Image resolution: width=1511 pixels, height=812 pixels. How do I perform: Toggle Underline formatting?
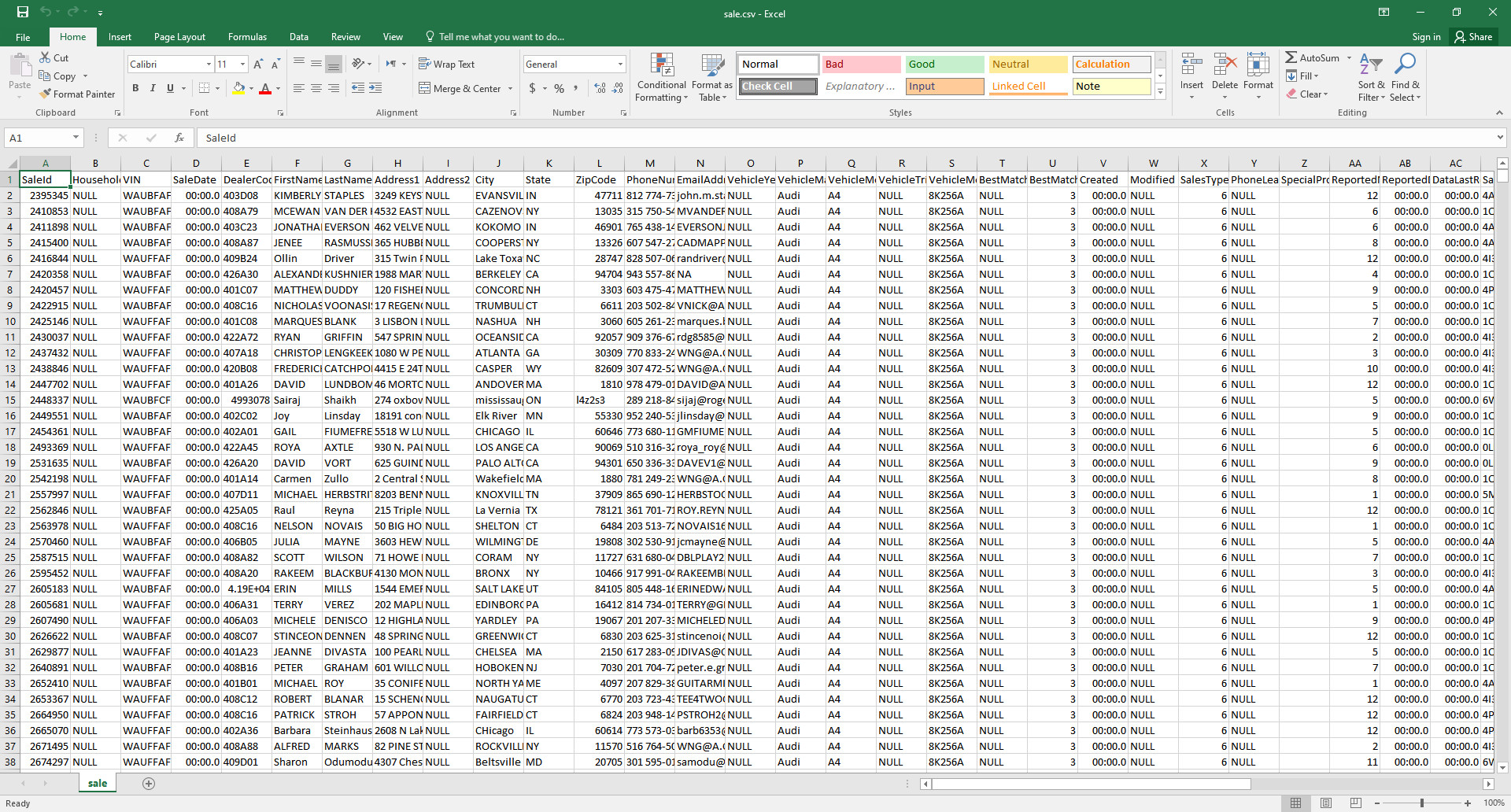click(170, 88)
